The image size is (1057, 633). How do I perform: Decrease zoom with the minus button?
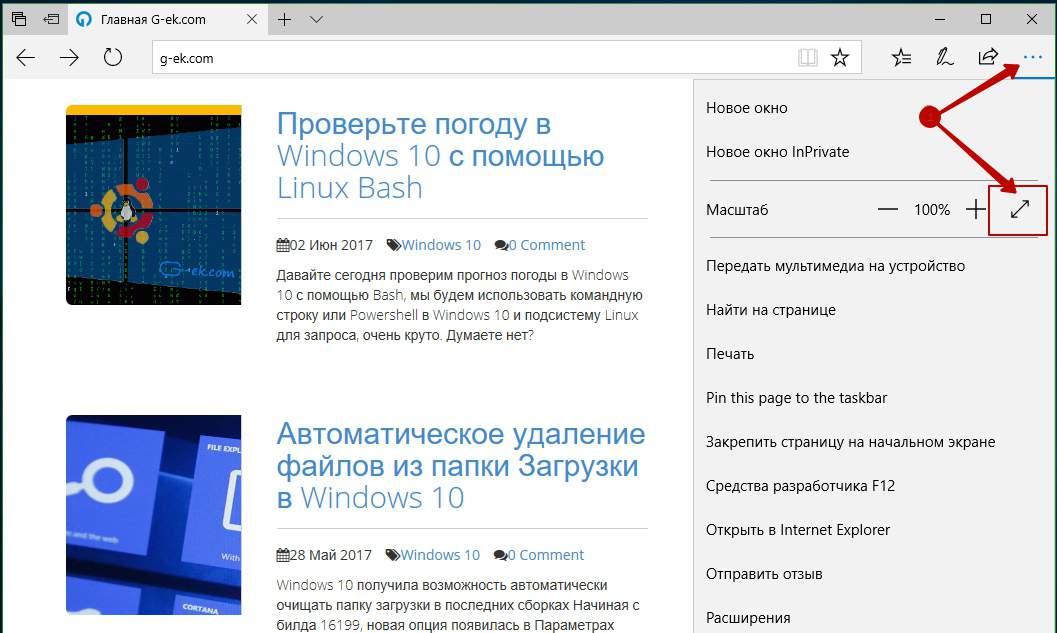(887, 210)
